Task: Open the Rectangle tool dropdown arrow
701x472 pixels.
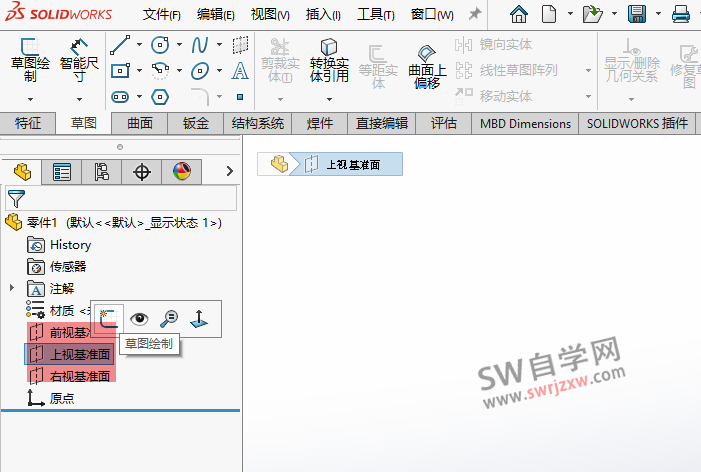Action: 139,71
